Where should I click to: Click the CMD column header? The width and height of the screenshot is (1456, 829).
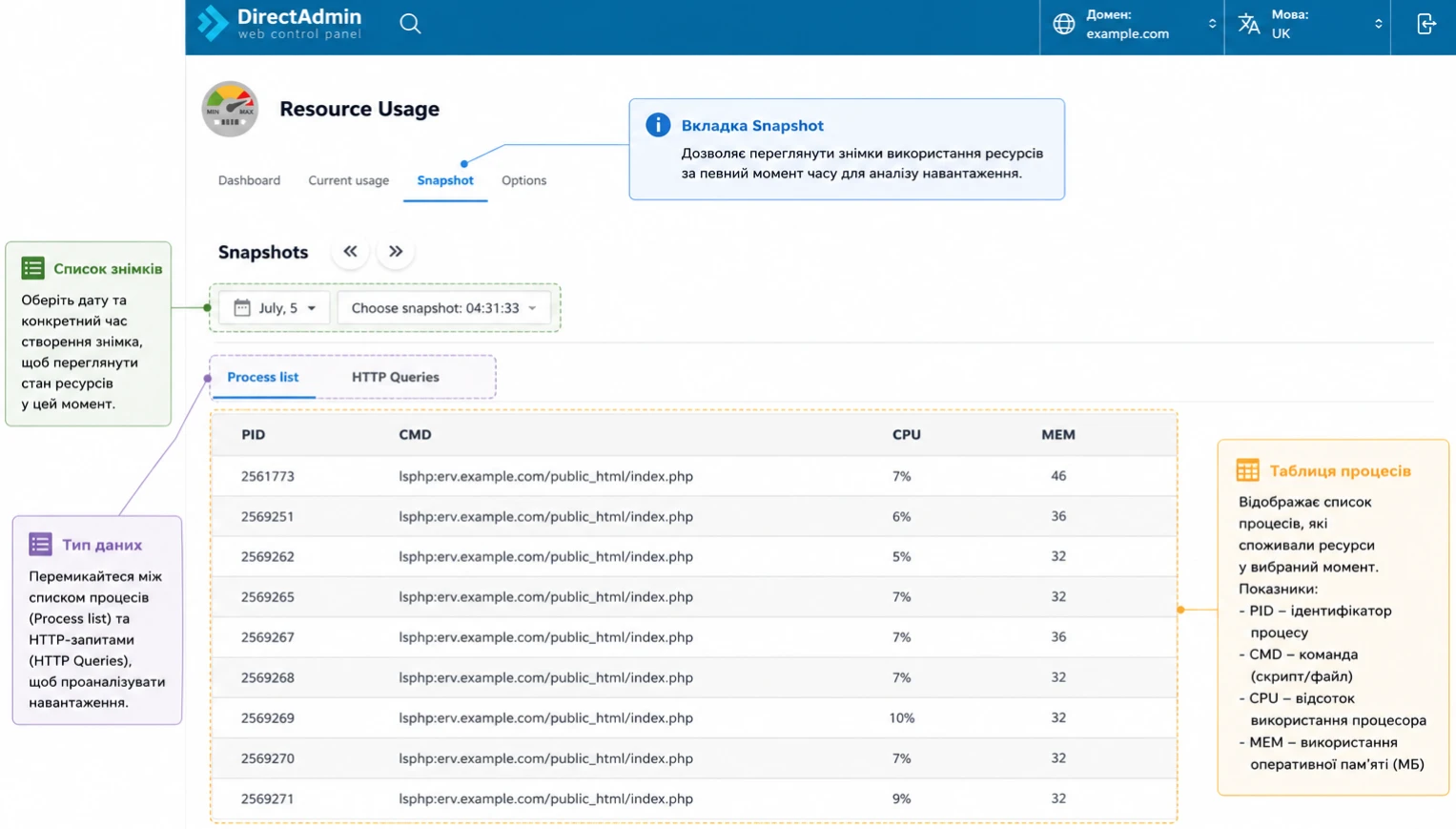click(x=415, y=434)
